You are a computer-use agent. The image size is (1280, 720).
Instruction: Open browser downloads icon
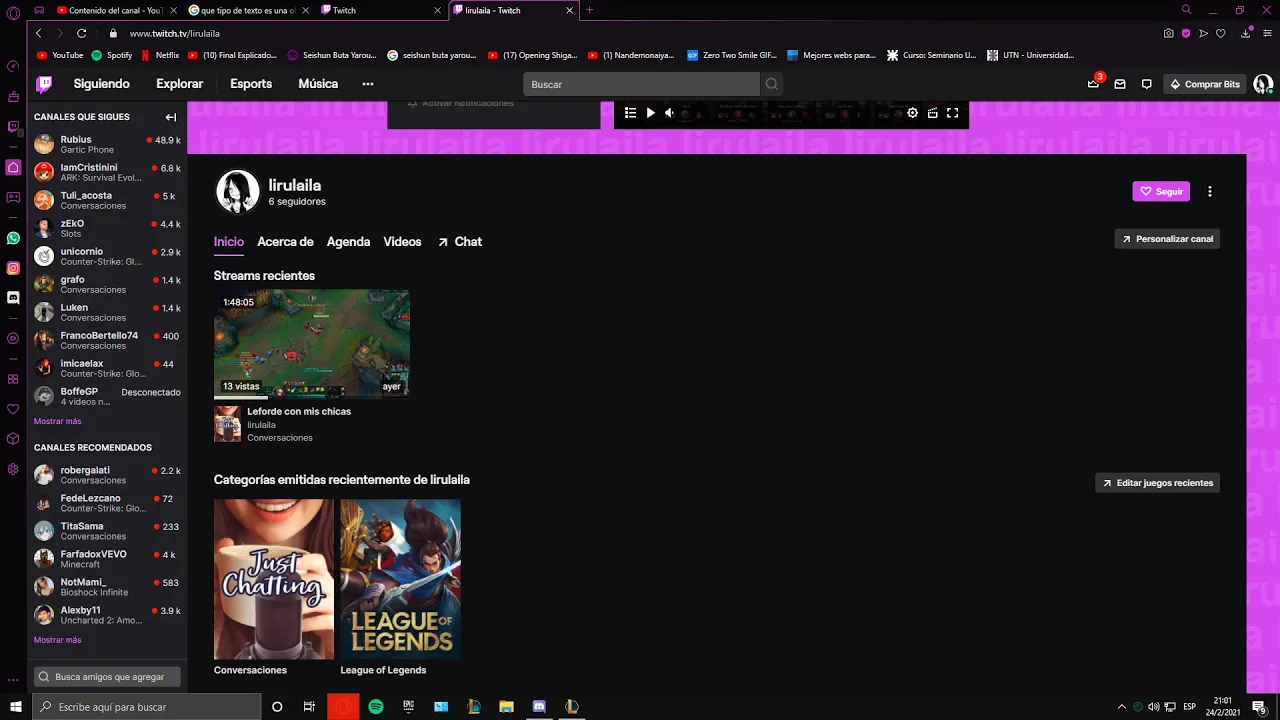[1245, 33]
